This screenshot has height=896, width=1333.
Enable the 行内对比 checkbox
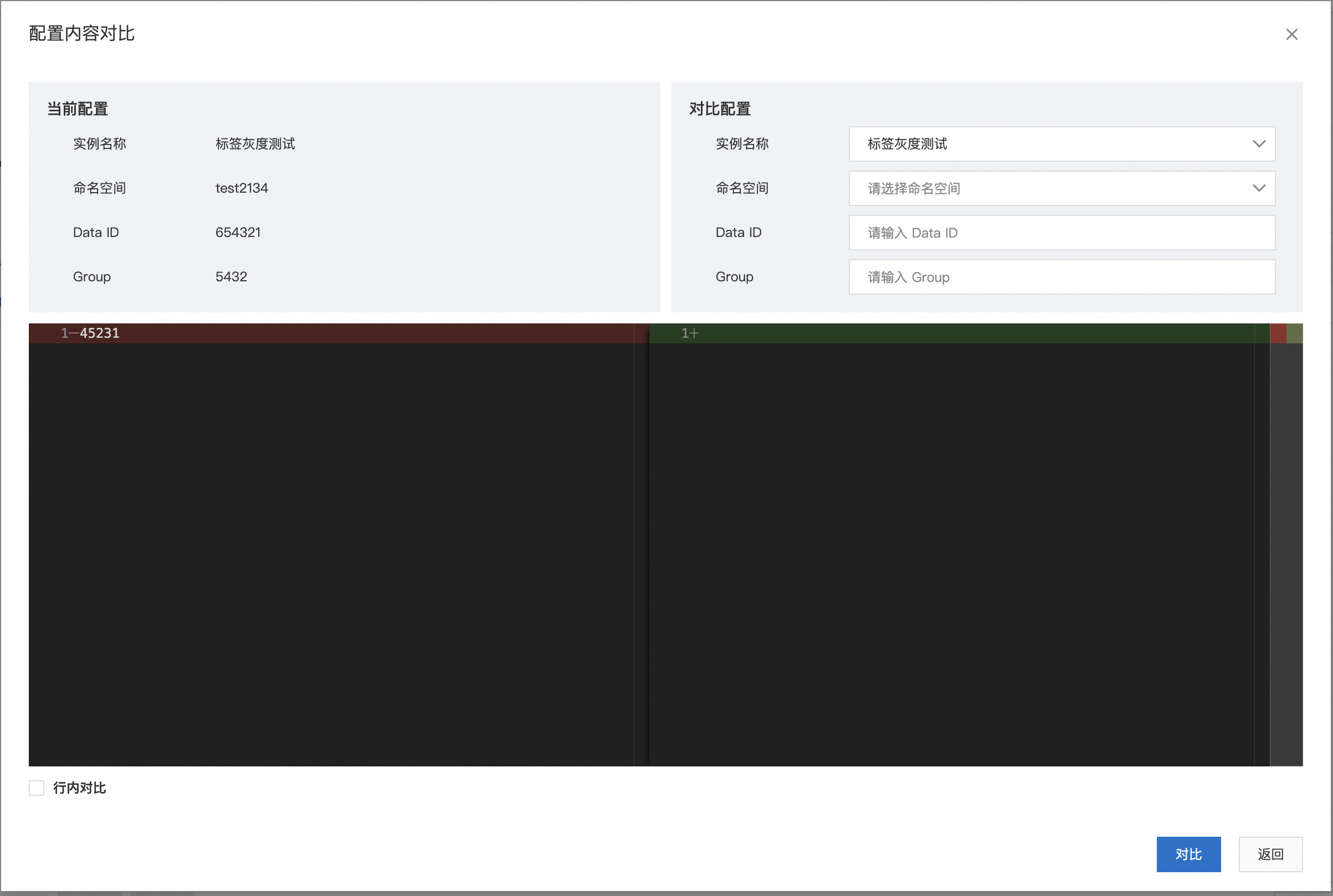pos(37,788)
